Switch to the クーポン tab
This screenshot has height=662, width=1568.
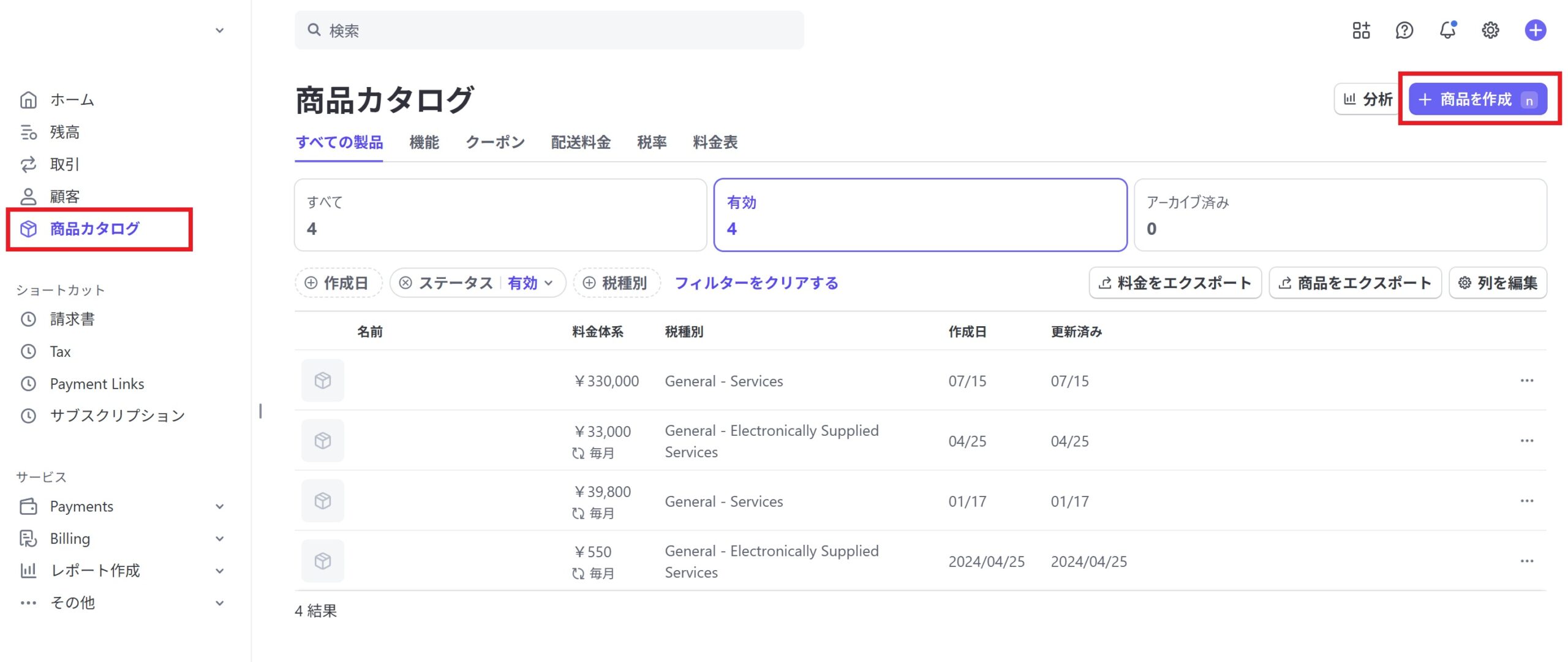[495, 143]
